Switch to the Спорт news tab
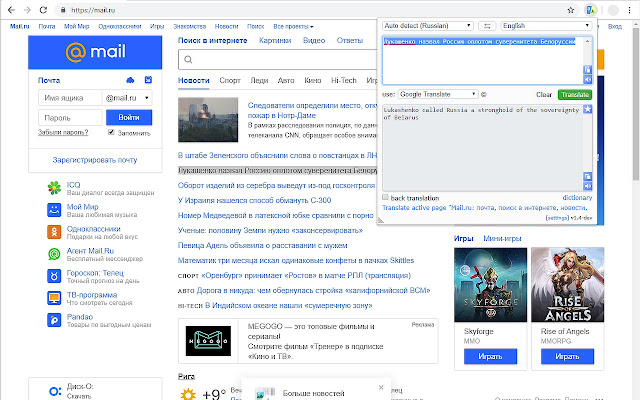 pos(229,78)
